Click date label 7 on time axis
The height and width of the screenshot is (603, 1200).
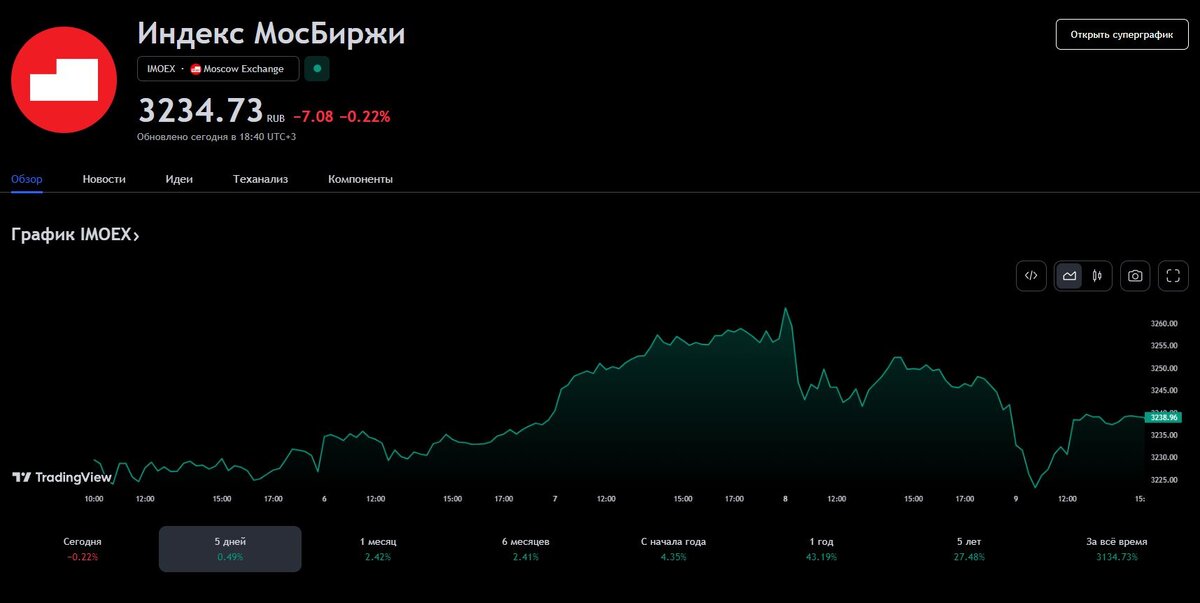coord(555,499)
